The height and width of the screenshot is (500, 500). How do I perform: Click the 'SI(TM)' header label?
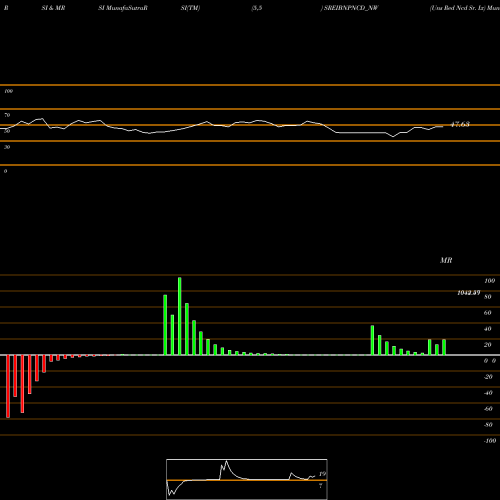[190, 8]
